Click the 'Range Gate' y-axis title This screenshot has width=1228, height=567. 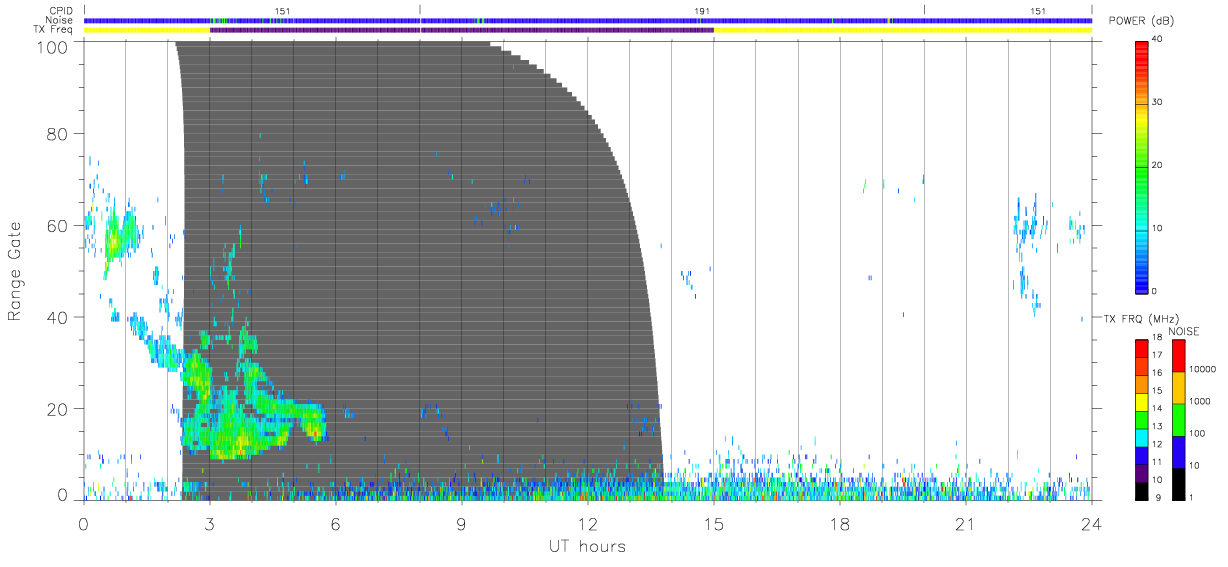[x=15, y=271]
